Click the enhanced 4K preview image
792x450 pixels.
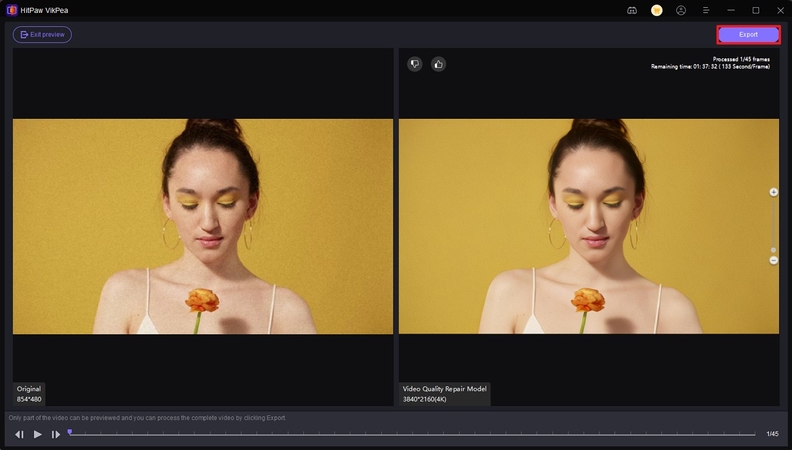[589, 226]
